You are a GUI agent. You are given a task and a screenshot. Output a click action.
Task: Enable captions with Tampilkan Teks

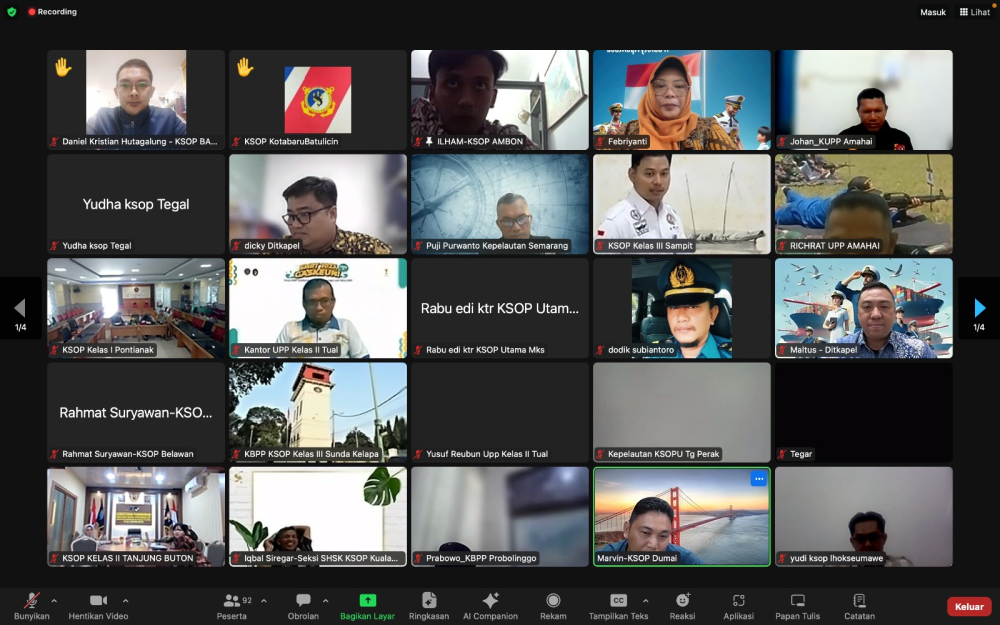click(x=618, y=606)
